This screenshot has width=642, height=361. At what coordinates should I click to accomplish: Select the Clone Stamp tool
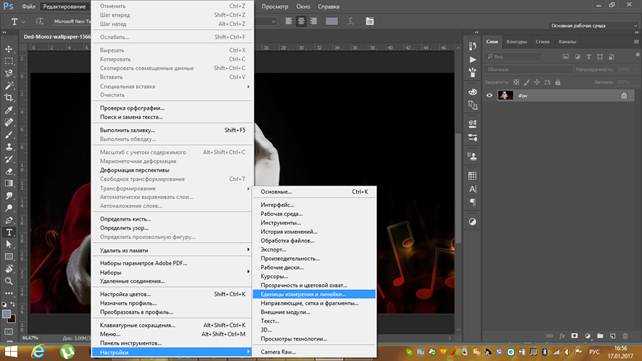point(9,147)
